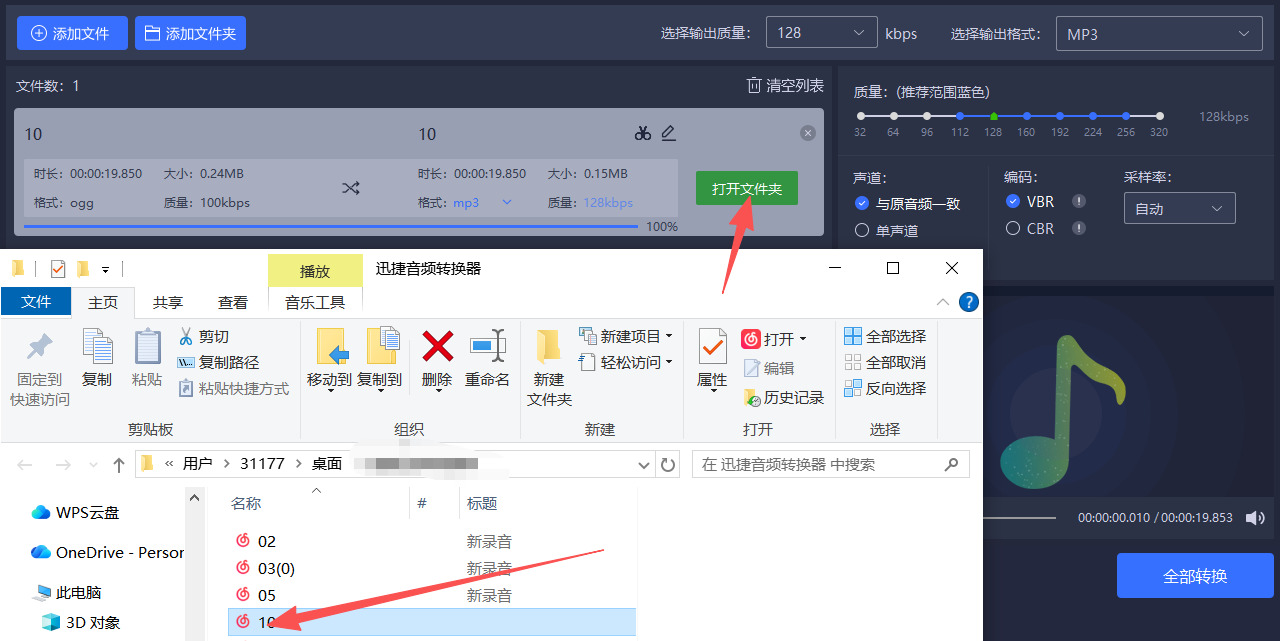
Task: Click the speaker volume icon in the player
Action: [1254, 517]
